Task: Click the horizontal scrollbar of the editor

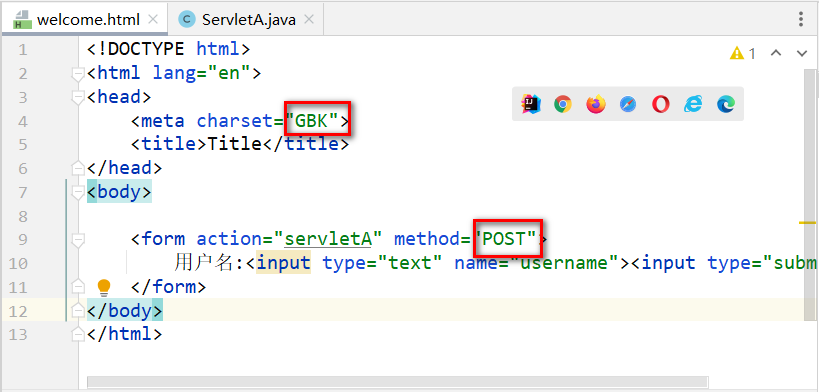Action: [397, 382]
